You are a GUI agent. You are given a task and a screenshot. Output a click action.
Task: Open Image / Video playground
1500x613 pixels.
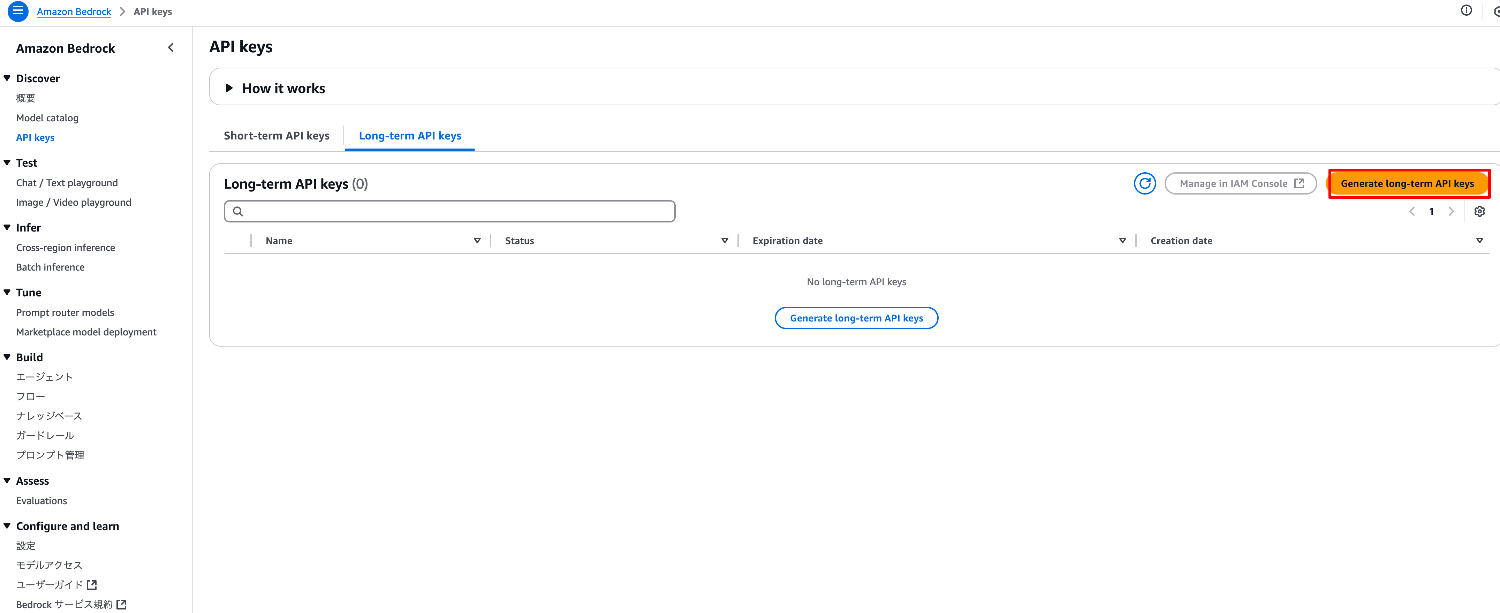click(x=74, y=203)
